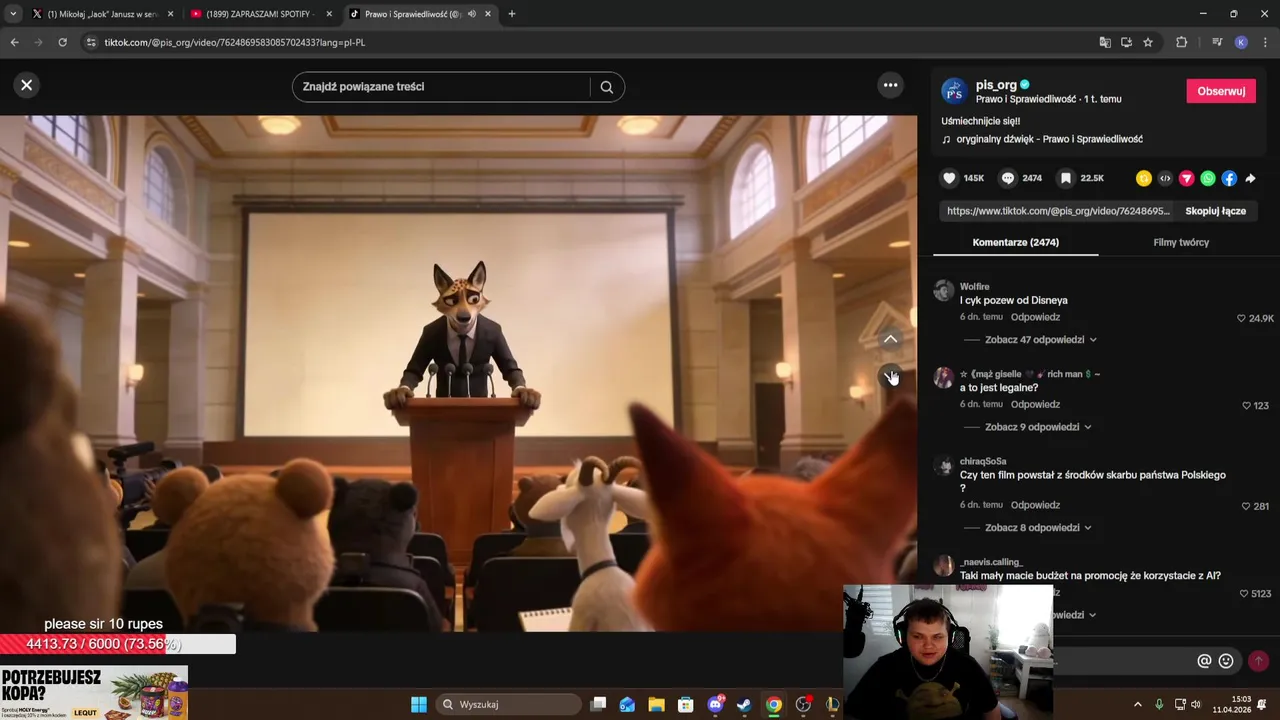The image size is (1280, 720).
Task: Click the oryginalny dźwięk sound link
Action: 1049,139
